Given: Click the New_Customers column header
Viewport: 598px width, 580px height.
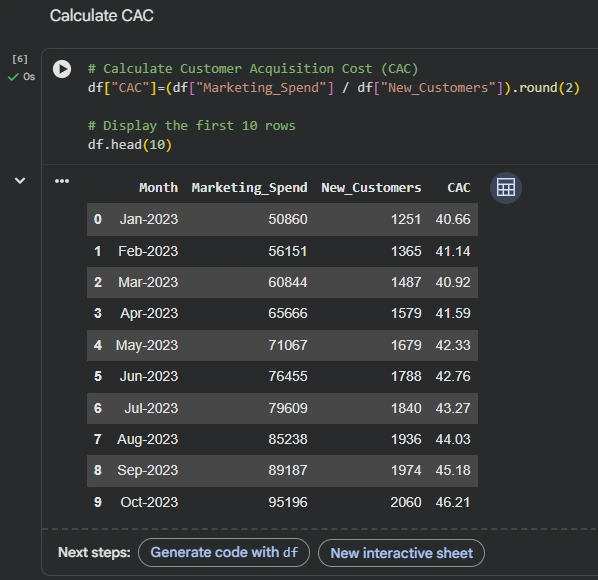Looking at the screenshot, I should [371, 188].
